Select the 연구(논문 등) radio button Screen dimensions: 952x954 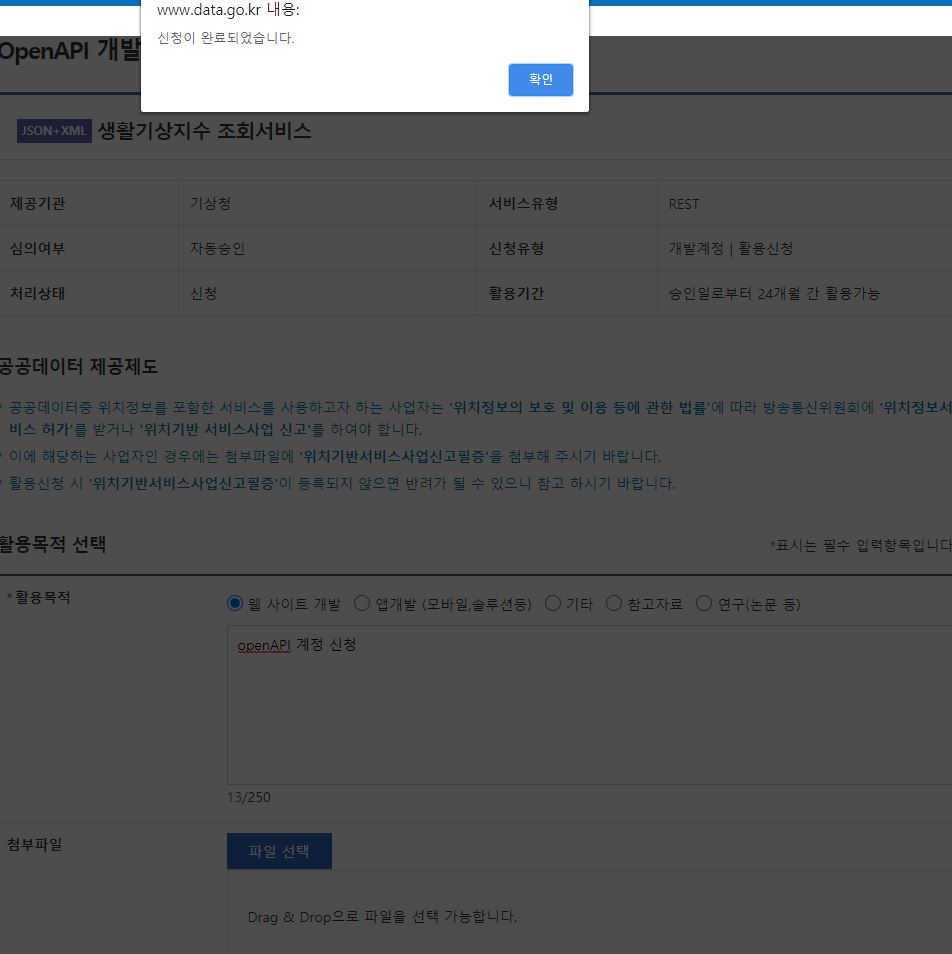coord(704,603)
